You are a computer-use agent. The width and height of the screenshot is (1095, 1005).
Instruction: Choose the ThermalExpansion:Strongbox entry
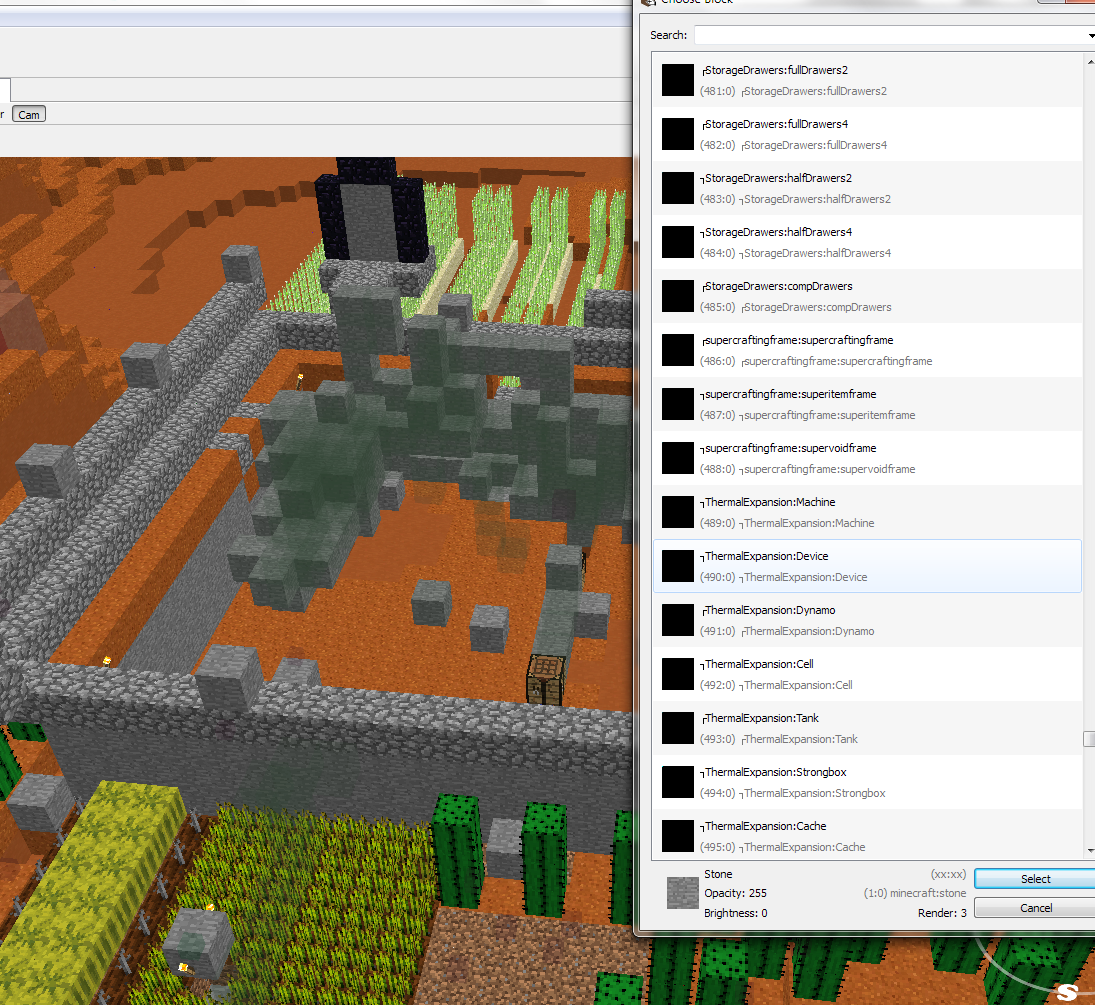(867, 782)
